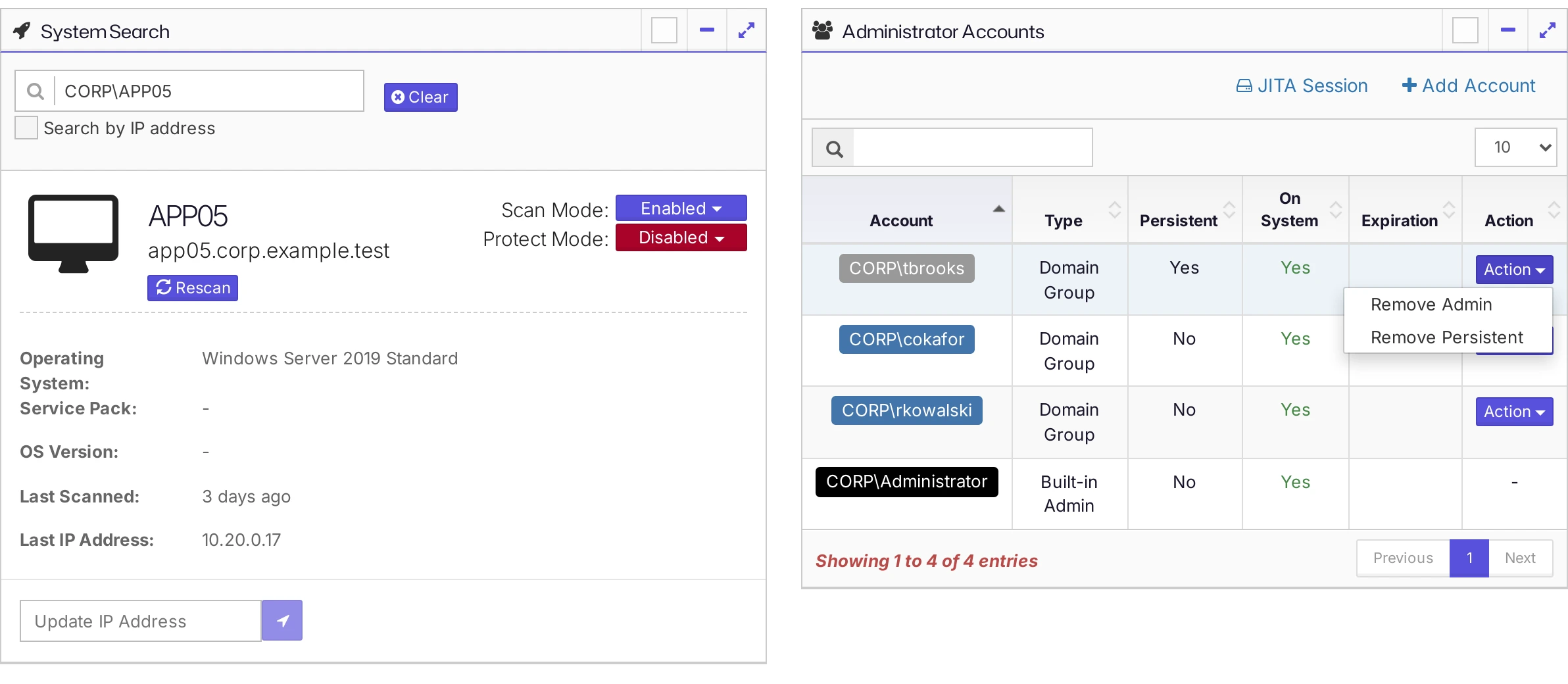Select page 1 in pagination
This screenshot has width=1568, height=684.
1469,558
